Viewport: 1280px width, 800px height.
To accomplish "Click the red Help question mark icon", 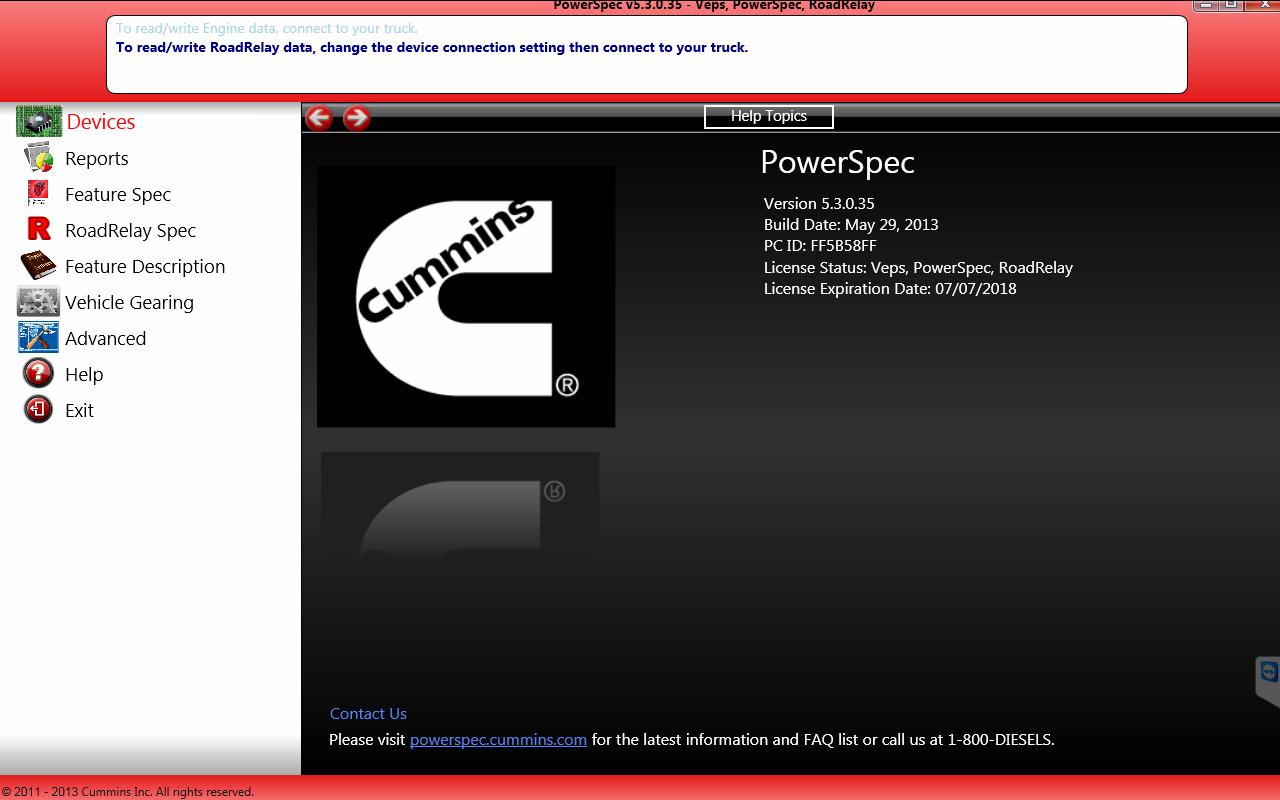I will tap(38, 374).
